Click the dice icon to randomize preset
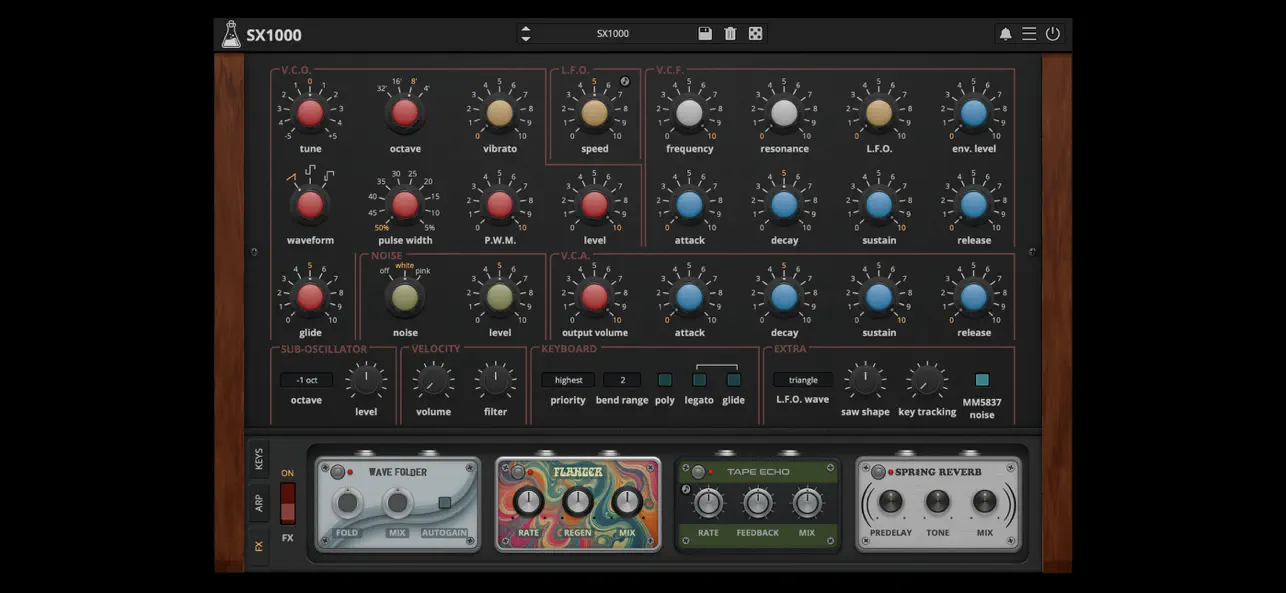This screenshot has height=593, width=1286. click(755, 33)
